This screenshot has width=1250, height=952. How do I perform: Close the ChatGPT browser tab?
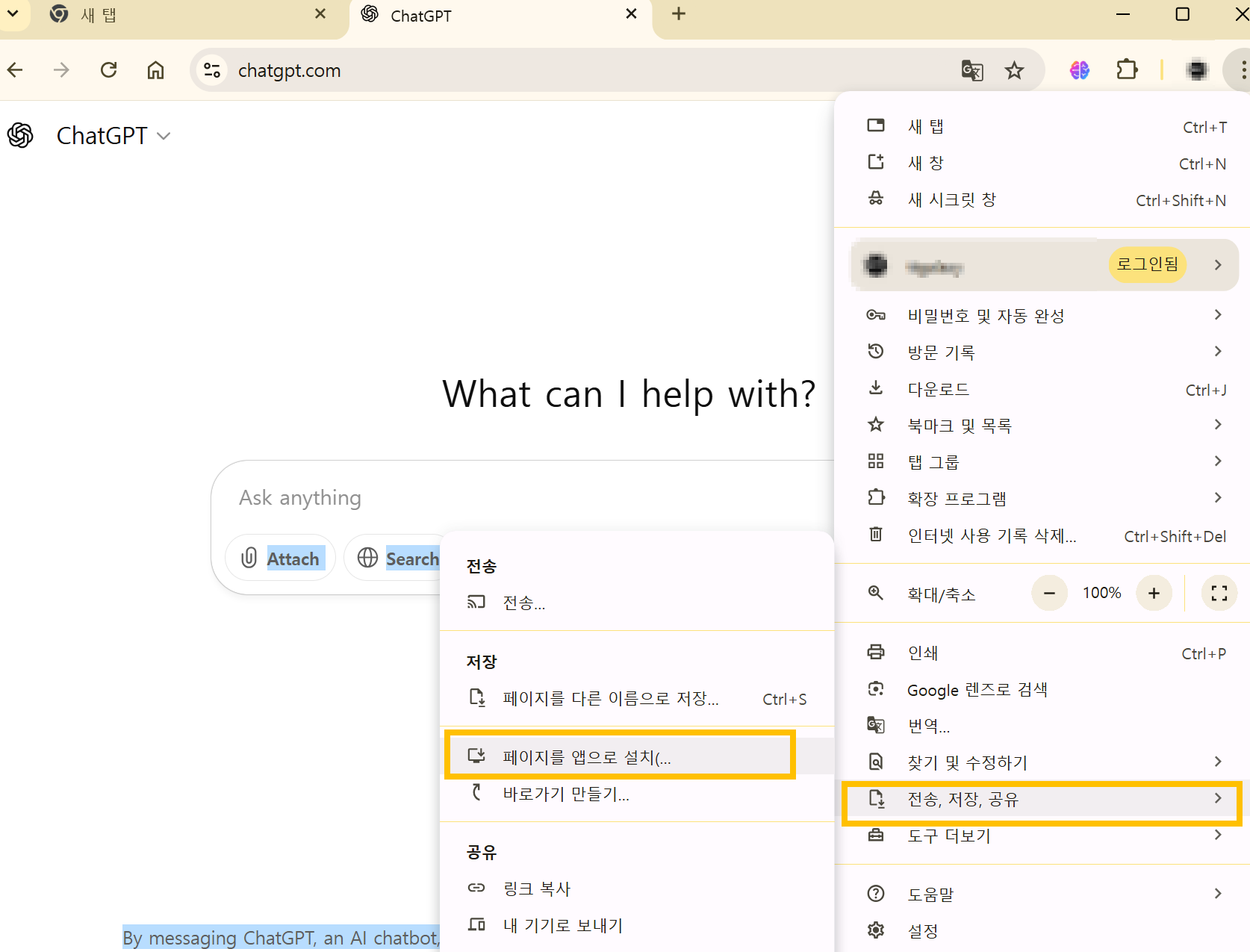point(631,14)
